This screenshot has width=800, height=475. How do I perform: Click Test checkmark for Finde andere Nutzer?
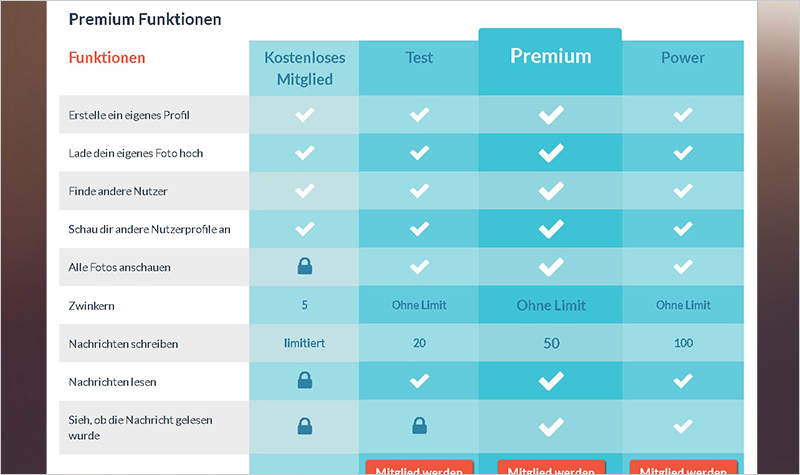pos(419,191)
